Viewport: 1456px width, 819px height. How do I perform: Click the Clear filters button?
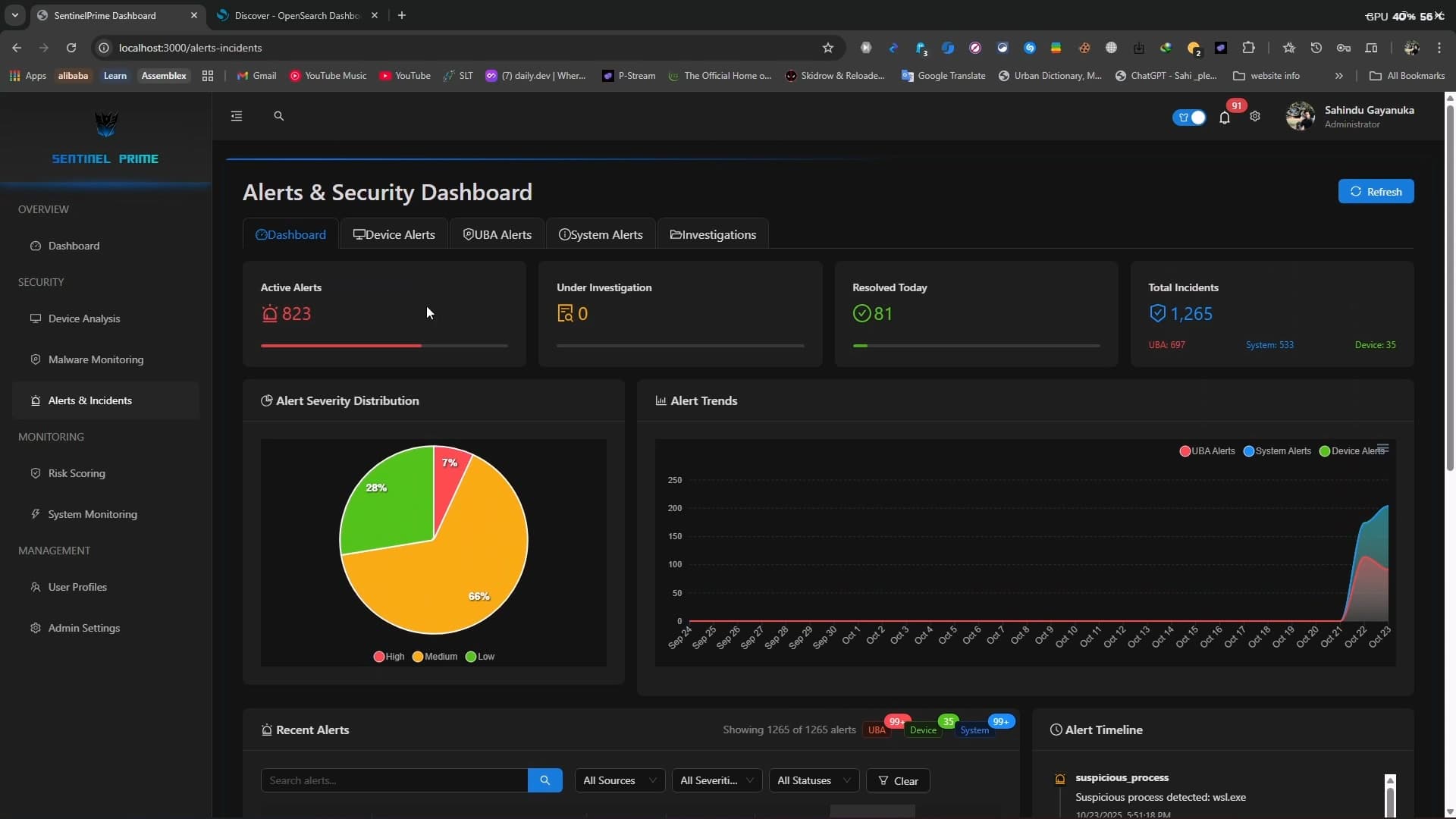(x=898, y=780)
